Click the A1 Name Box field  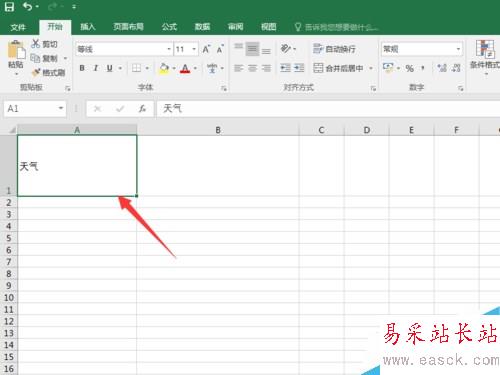click(35, 108)
